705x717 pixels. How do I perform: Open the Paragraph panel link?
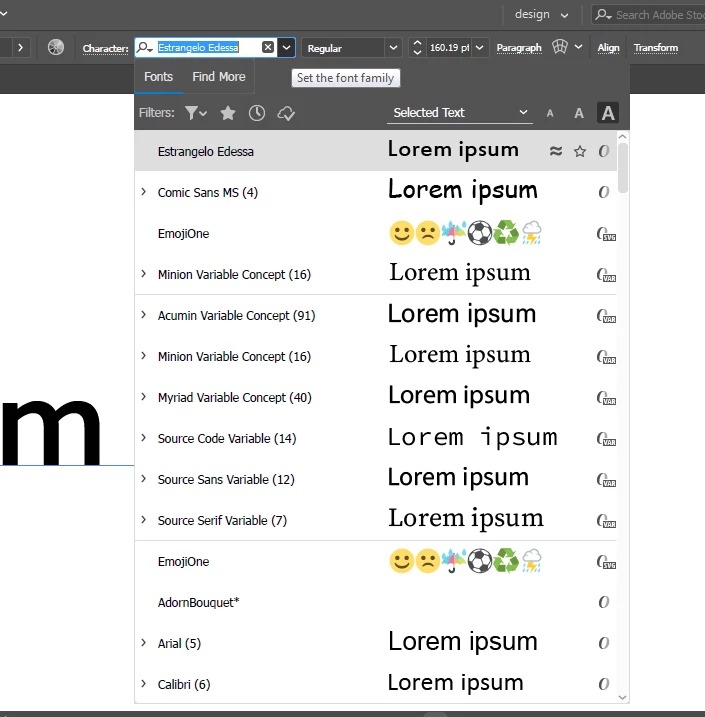[x=519, y=48]
